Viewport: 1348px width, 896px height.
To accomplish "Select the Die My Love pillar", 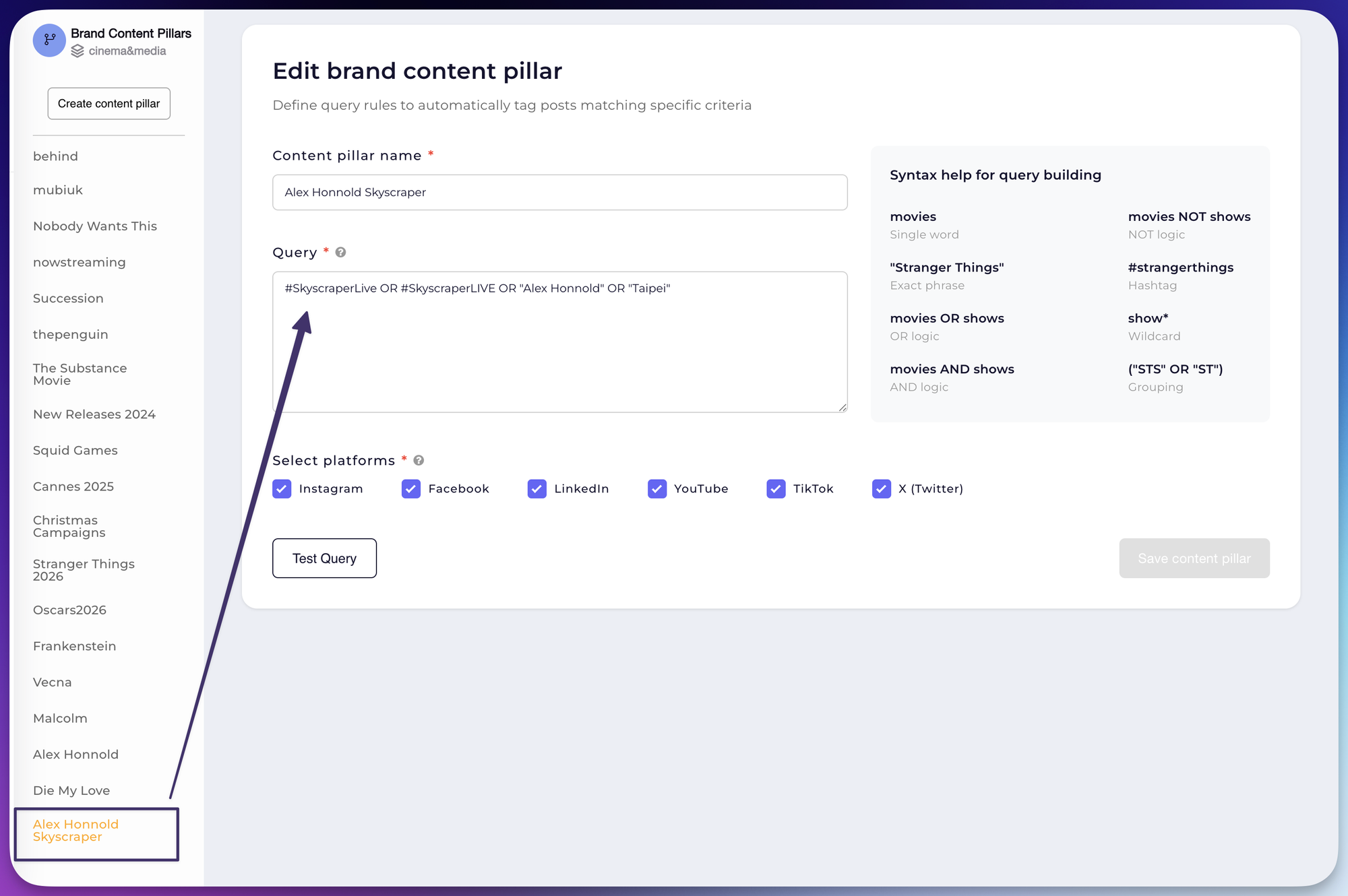I will pos(71,790).
